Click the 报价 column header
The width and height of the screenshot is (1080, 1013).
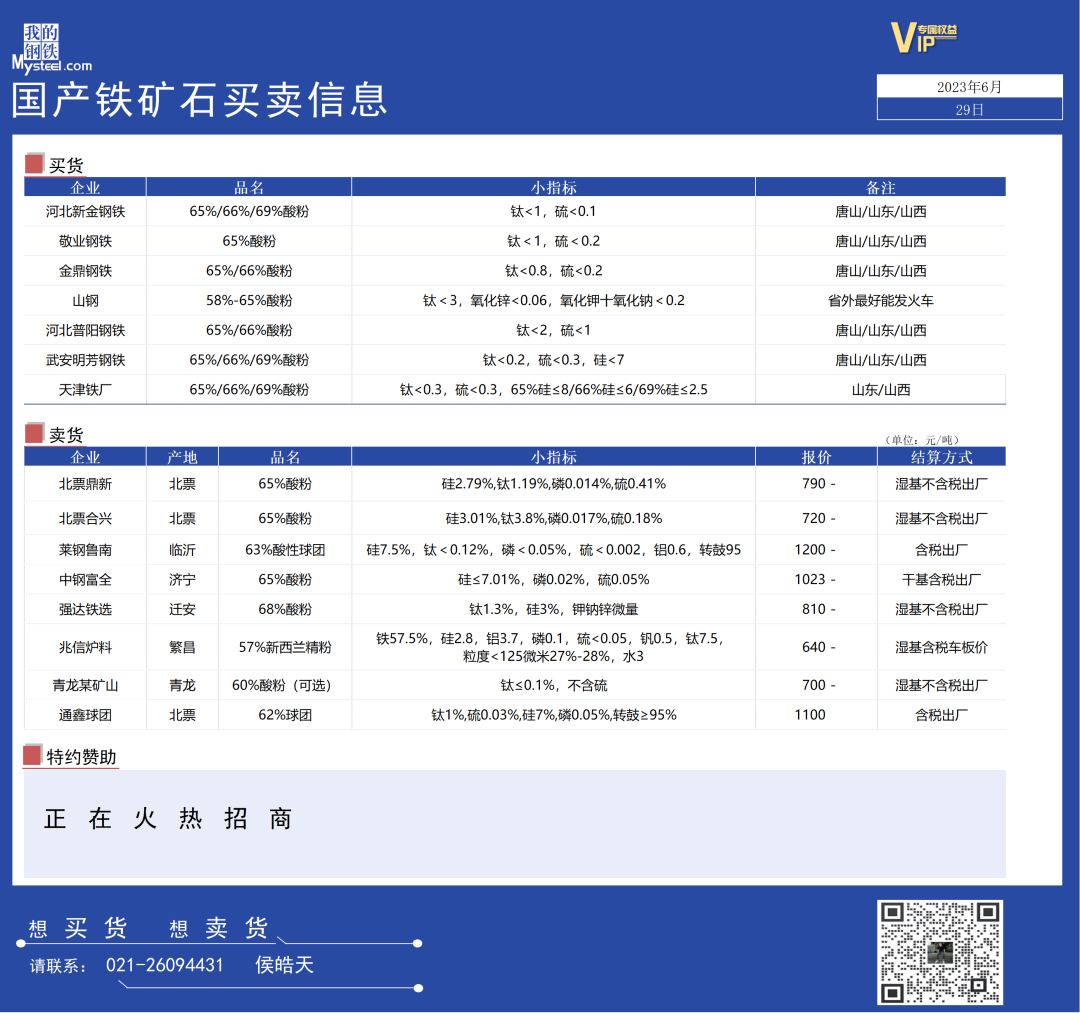pos(816,457)
